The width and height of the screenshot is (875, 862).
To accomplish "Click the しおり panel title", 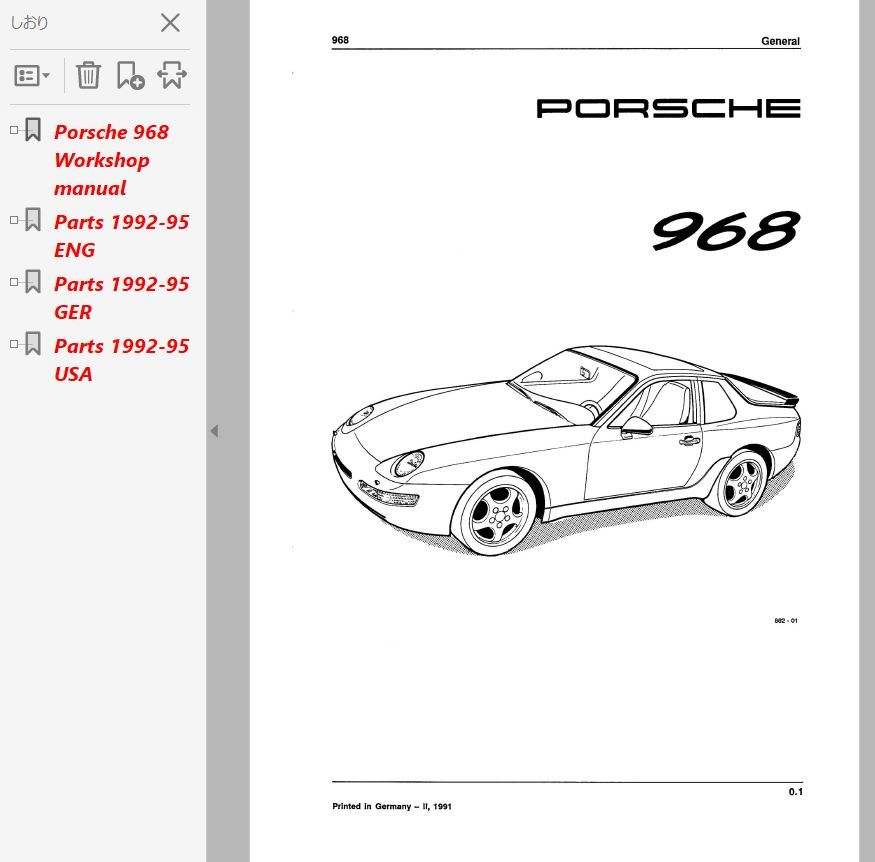I will coord(29,23).
